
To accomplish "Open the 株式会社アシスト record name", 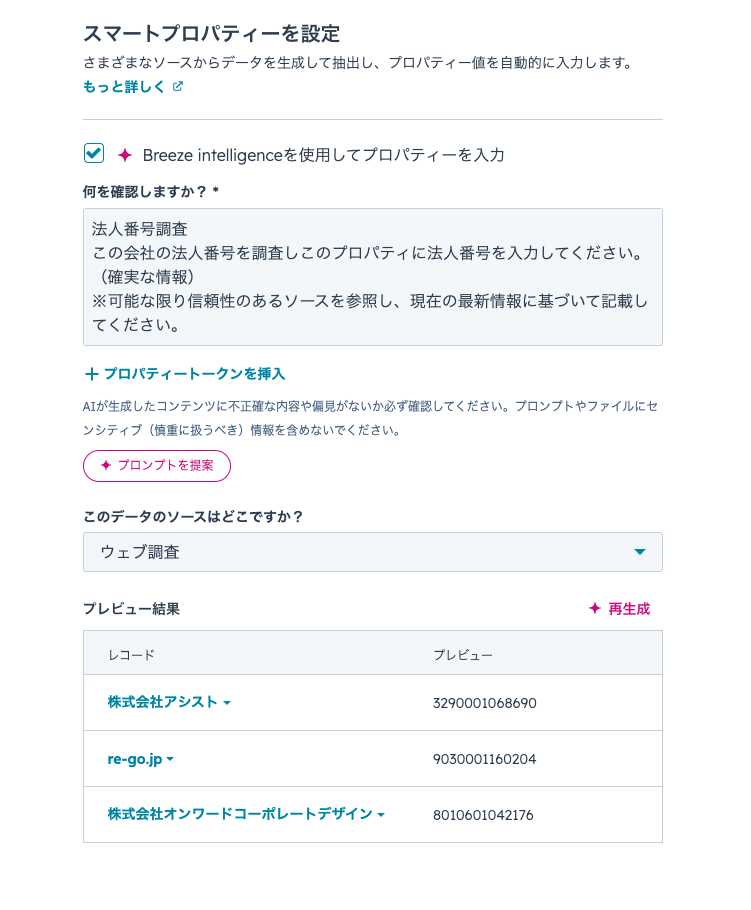I will click(x=163, y=702).
